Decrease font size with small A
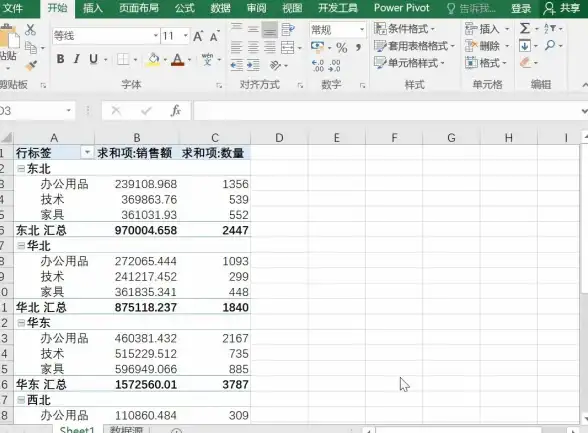This screenshot has width=588, height=433. [x=214, y=37]
